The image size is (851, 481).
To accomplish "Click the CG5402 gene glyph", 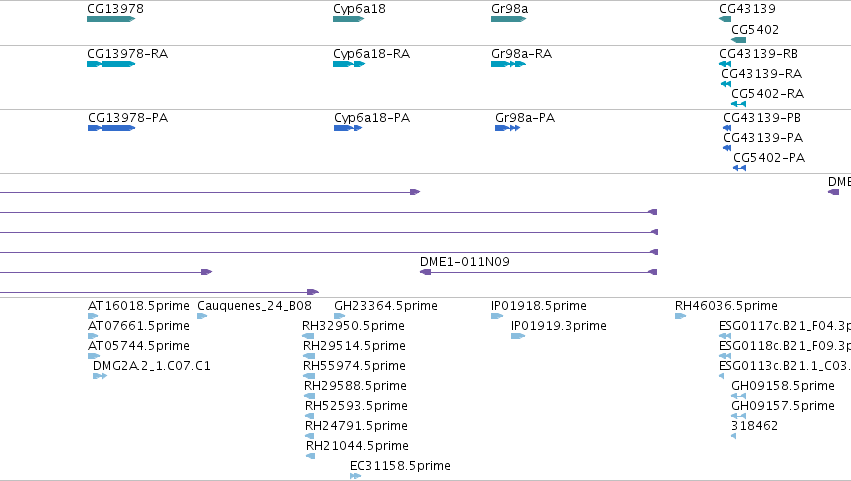I will click(739, 40).
